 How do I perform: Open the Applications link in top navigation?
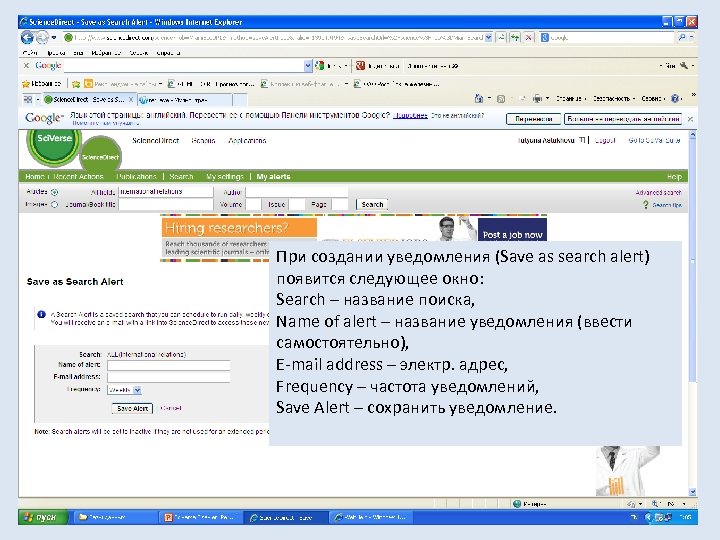coord(247,141)
